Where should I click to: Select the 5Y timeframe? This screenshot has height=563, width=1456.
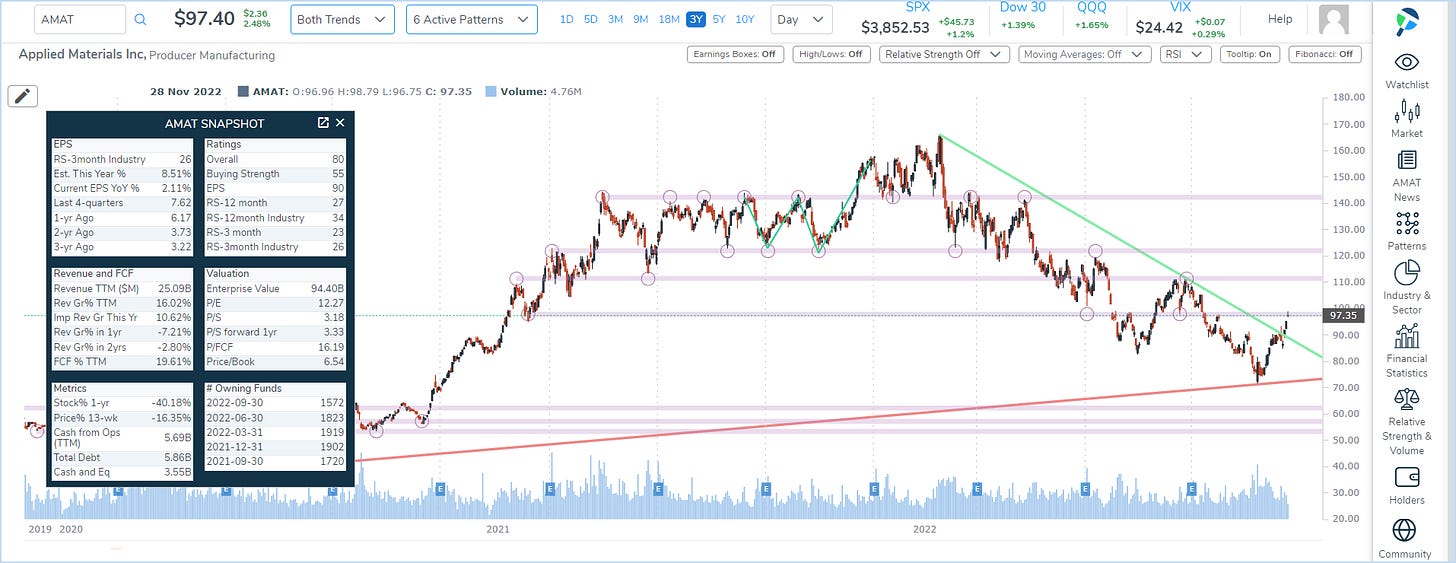tap(719, 19)
